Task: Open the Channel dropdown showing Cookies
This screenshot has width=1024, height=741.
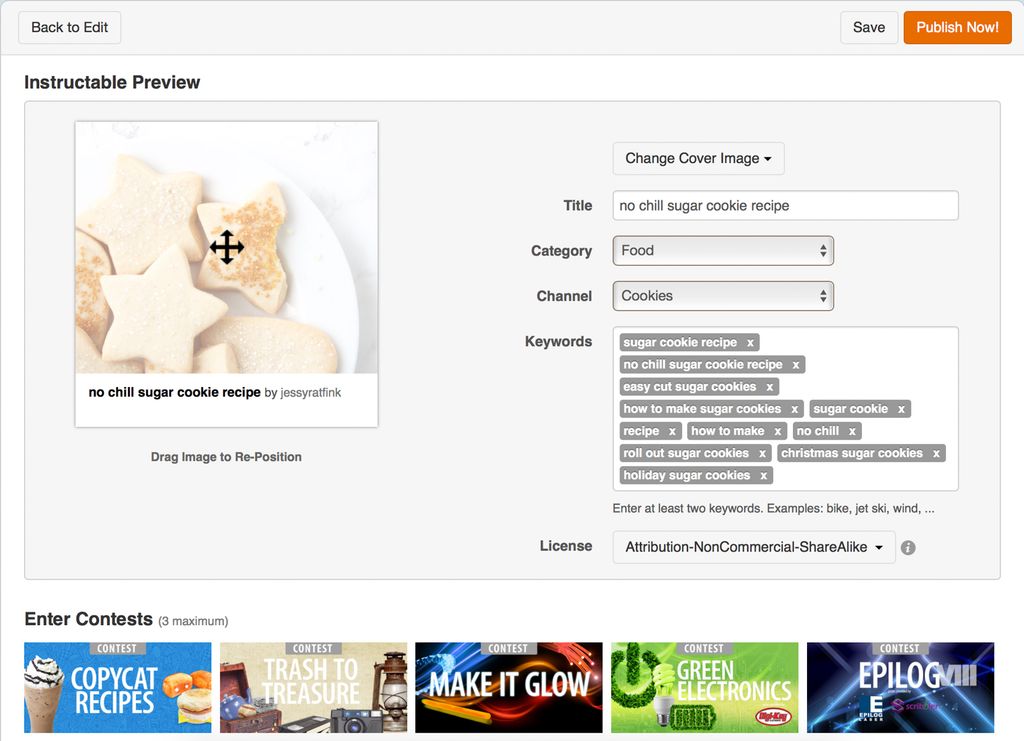Action: pyautogui.click(x=723, y=296)
